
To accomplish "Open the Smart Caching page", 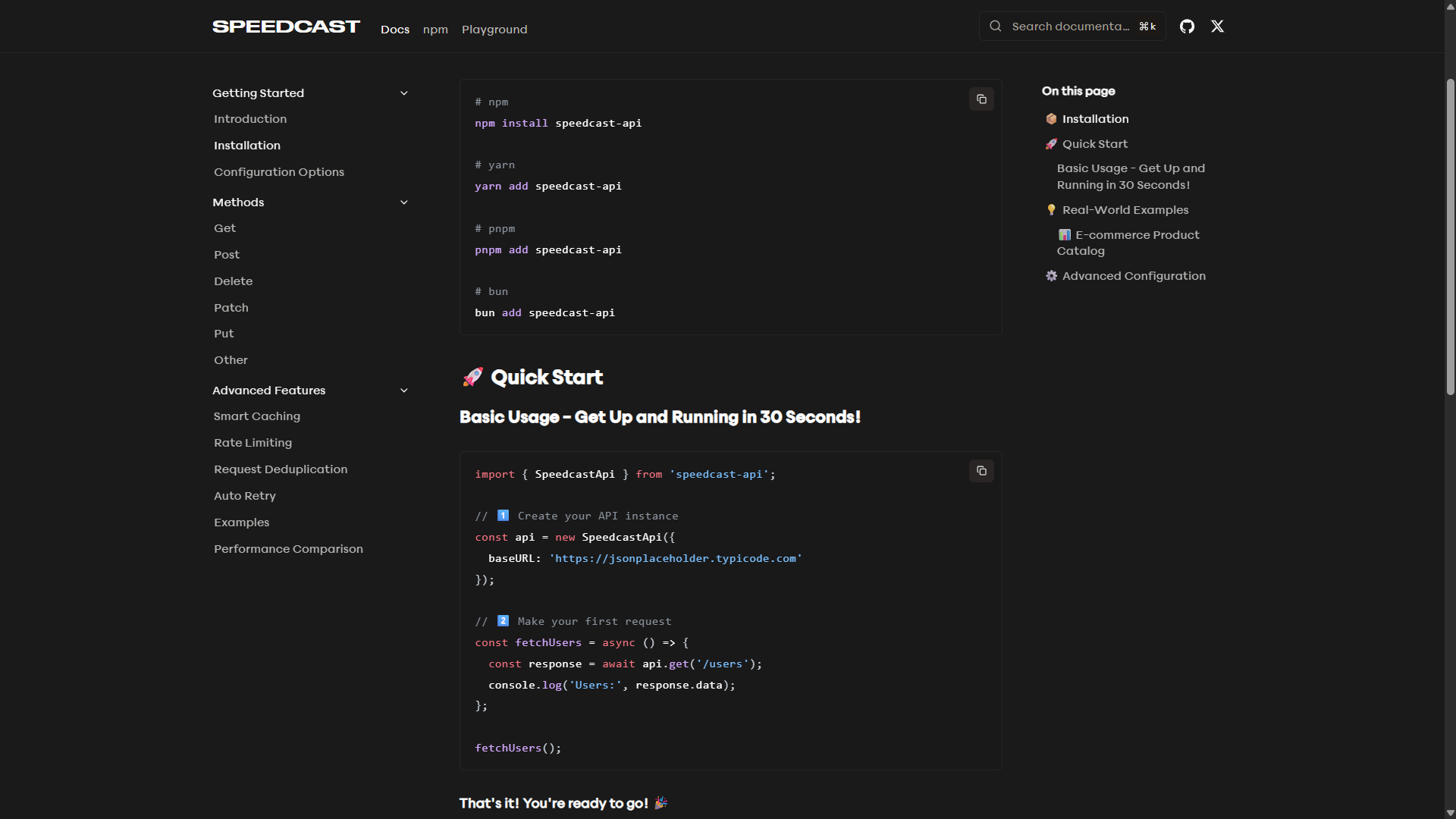I will (x=257, y=416).
